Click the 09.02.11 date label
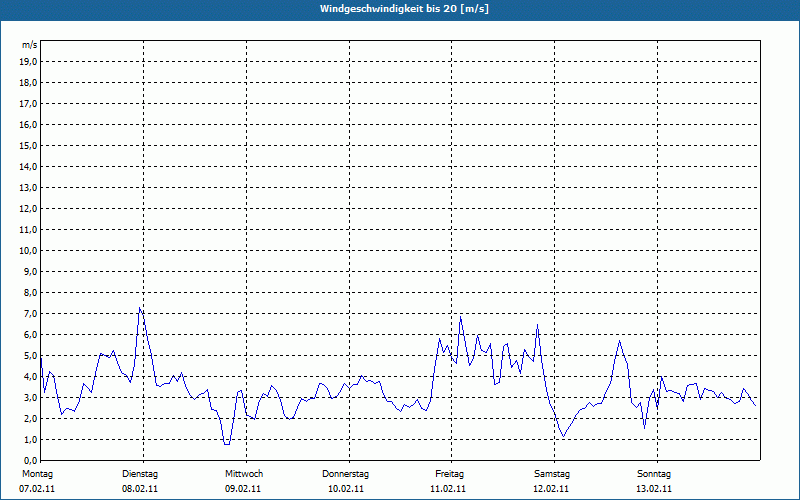 coord(243,489)
